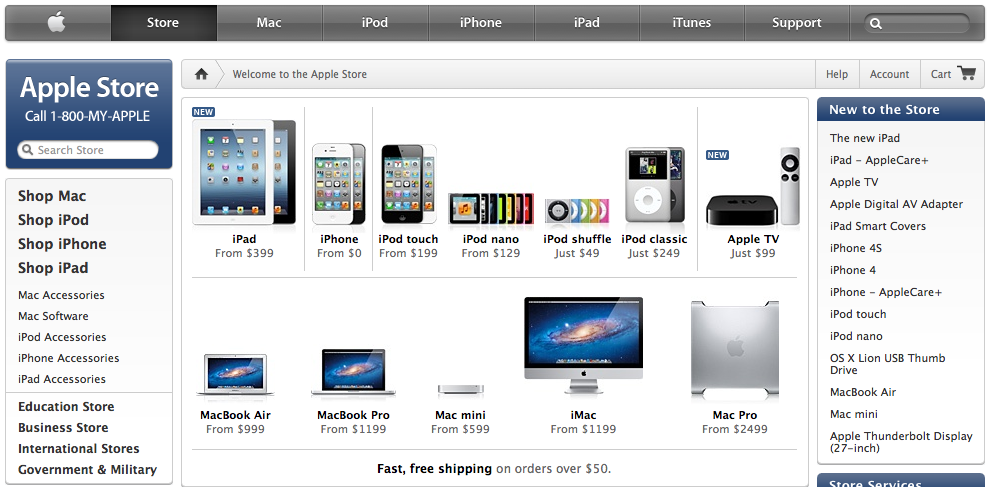Image resolution: width=991 pixels, height=487 pixels.
Task: Open the Support navigation tab
Action: 797,23
